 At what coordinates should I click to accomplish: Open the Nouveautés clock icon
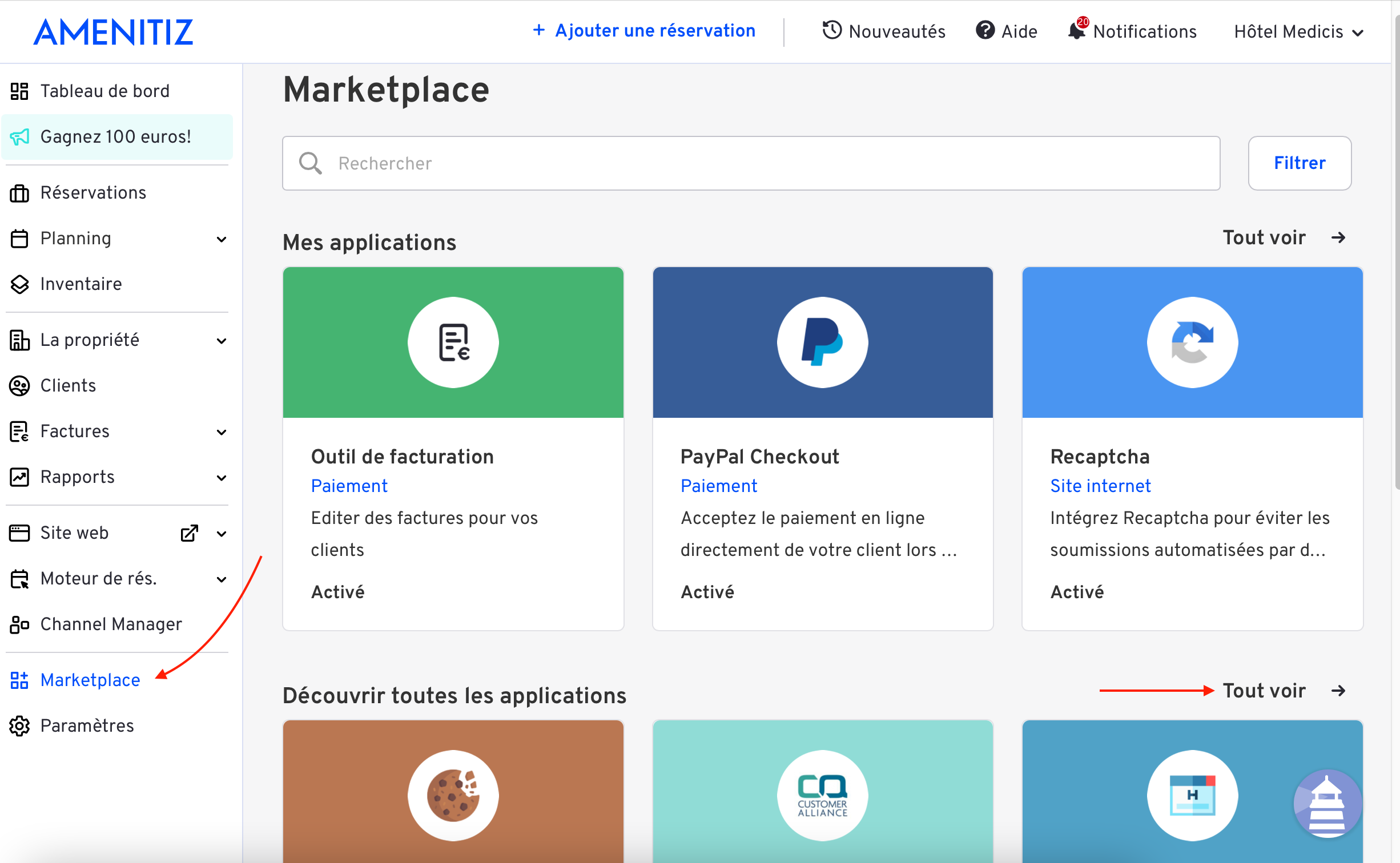tap(832, 30)
